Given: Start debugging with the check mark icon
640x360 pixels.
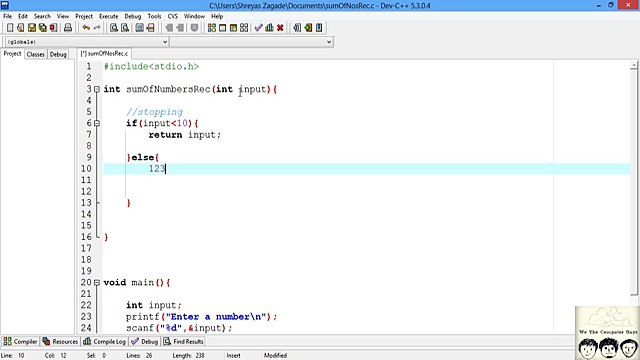Looking at the screenshot, I should pos(258,28).
